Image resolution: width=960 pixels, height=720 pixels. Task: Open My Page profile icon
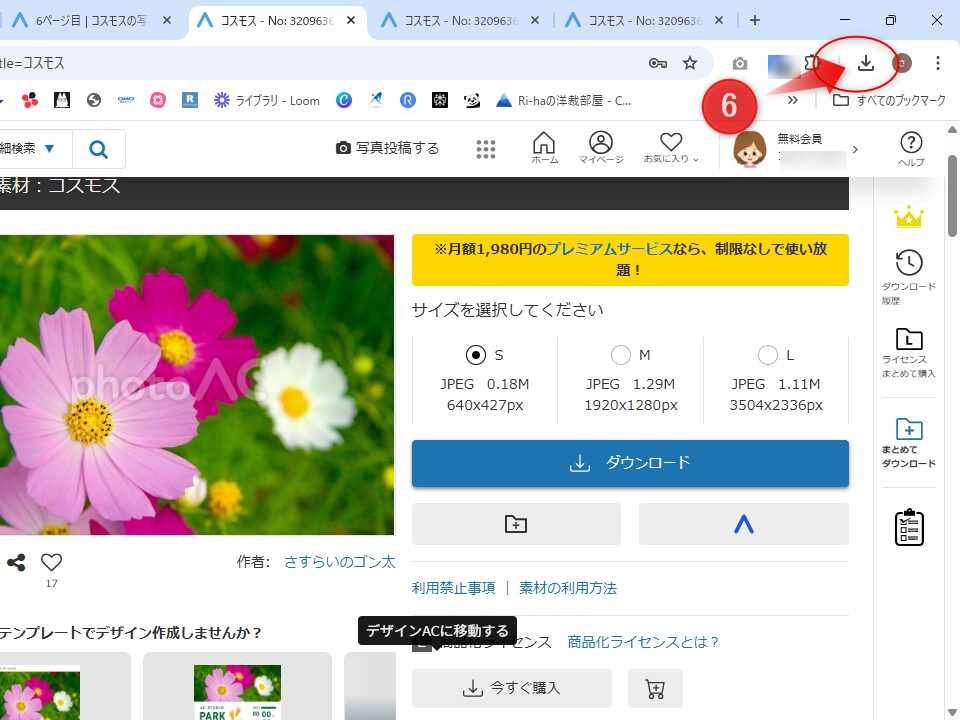(x=600, y=147)
